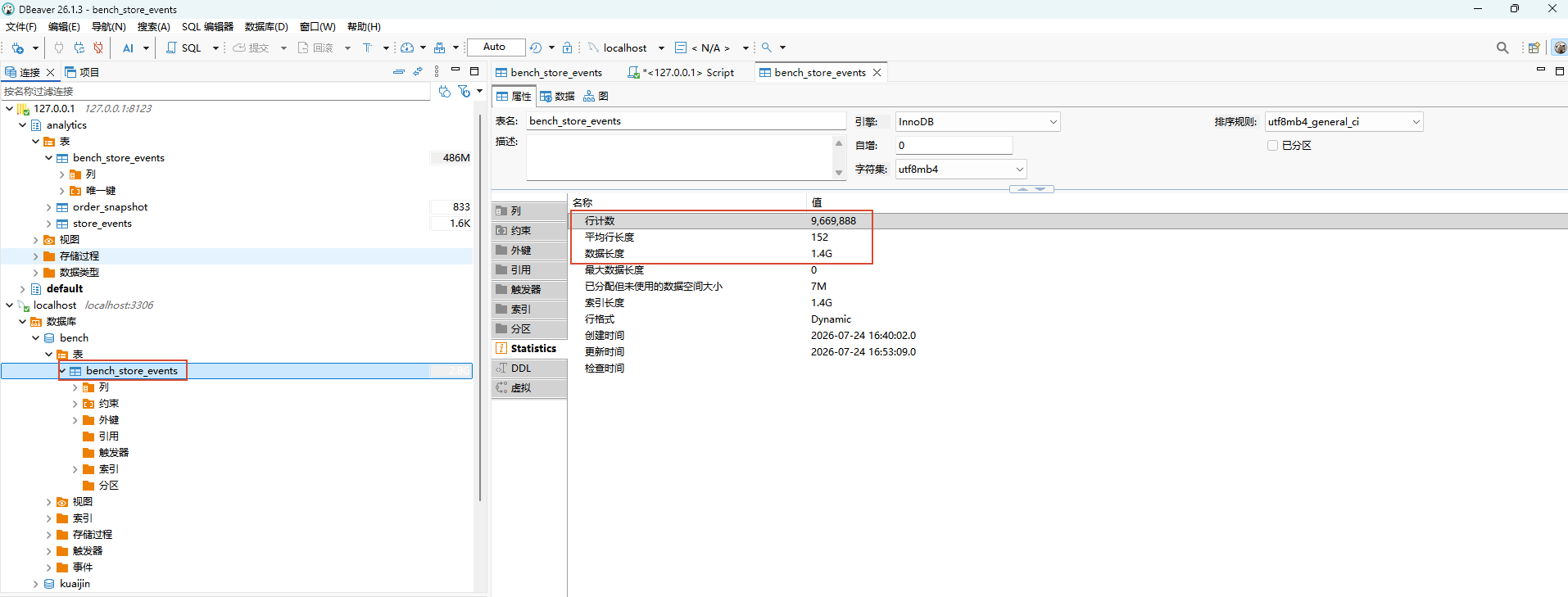The height and width of the screenshot is (597, 1568).
Task: Open the 索引 indexes side tab
Action: (529, 309)
